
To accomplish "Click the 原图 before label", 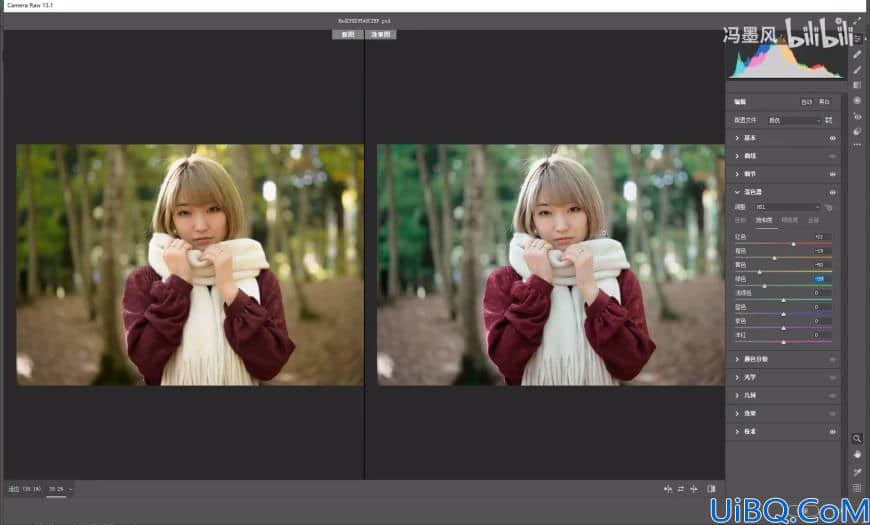I will (348, 34).
